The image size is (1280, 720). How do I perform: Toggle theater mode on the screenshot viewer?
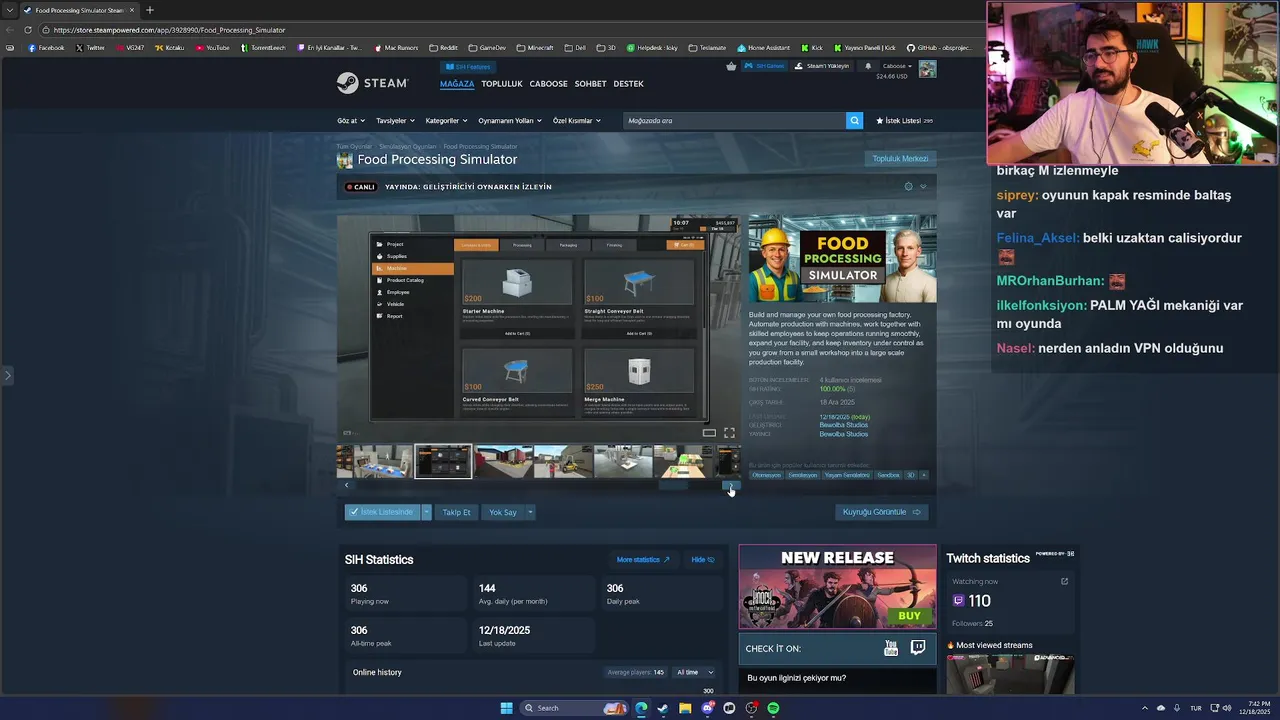click(x=709, y=433)
